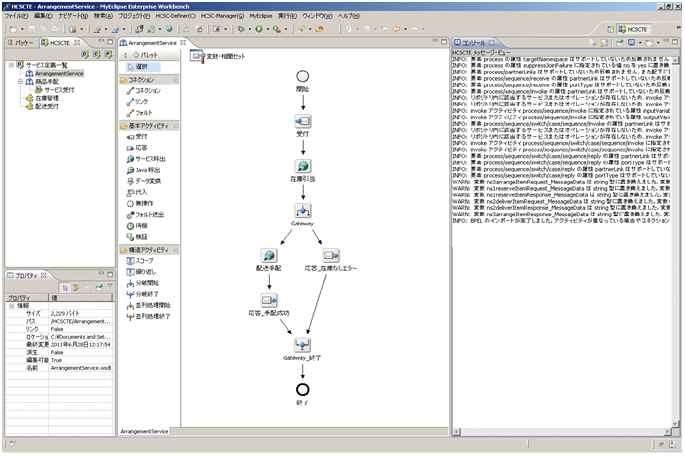Select the Java呼出 palette item

pyautogui.click(x=146, y=171)
